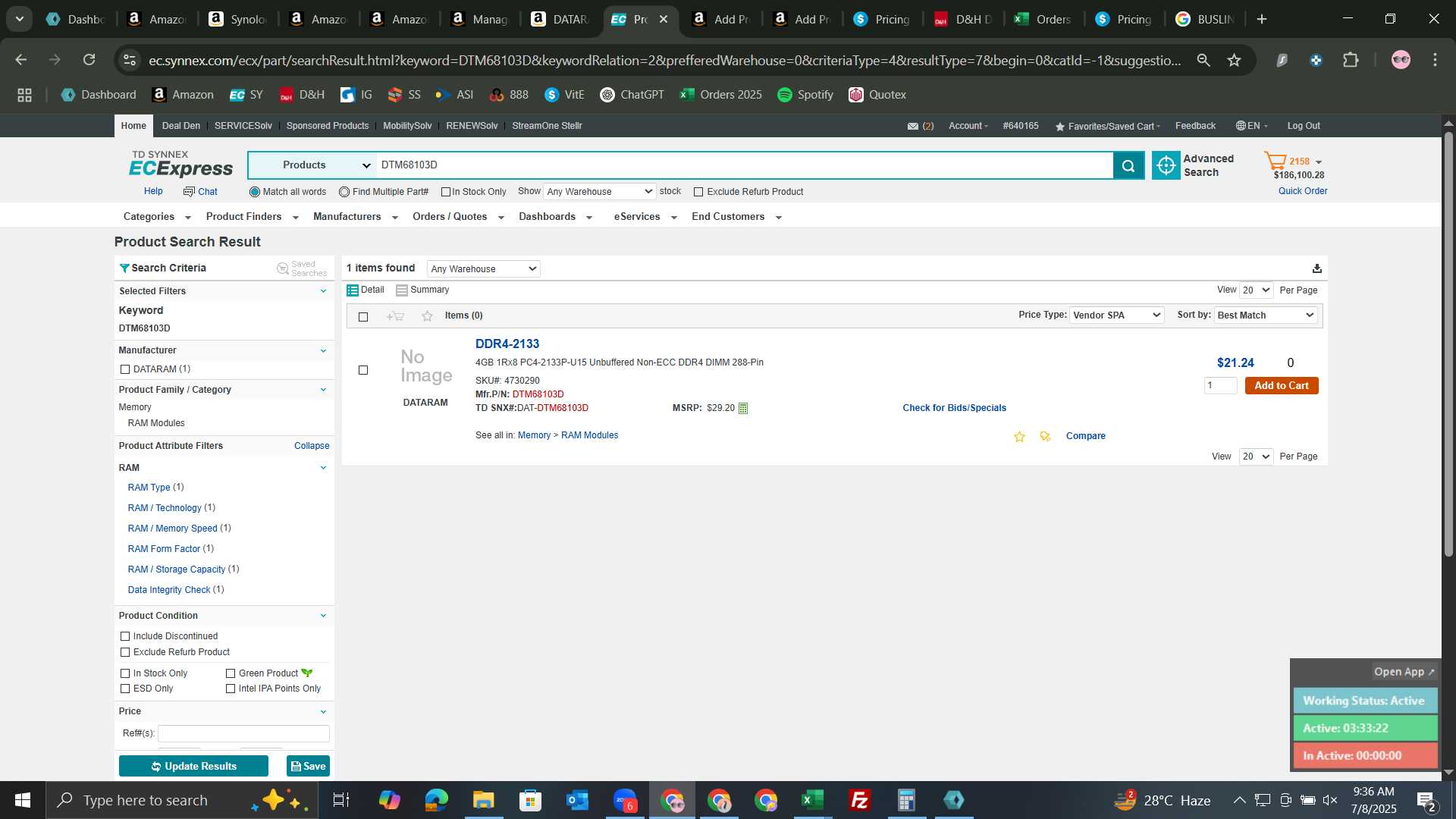Image resolution: width=1456 pixels, height=819 pixels.
Task: Tick ESD Only checkbox
Action: pyautogui.click(x=125, y=689)
